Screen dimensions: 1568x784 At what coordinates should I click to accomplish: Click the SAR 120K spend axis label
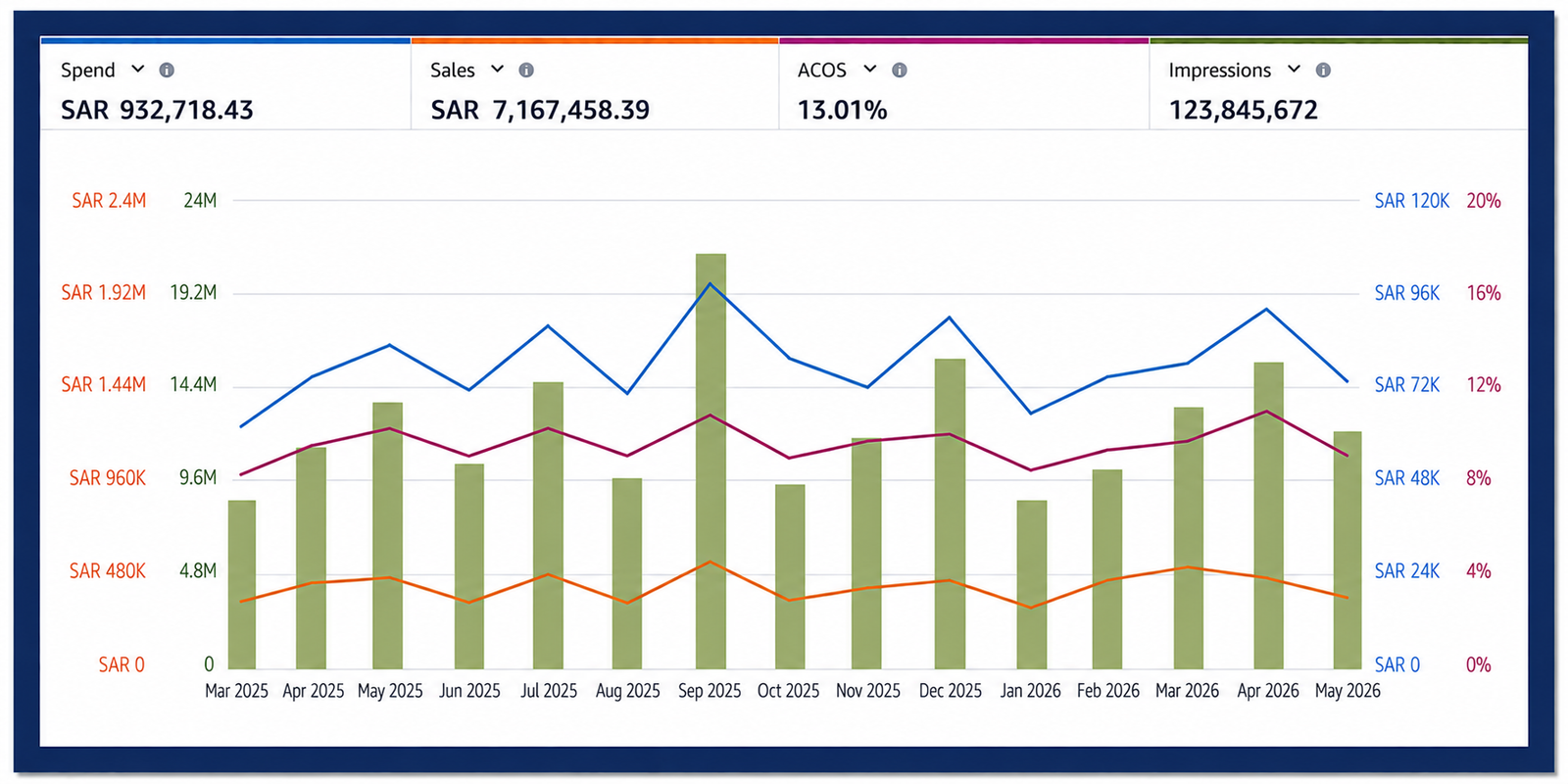(1412, 201)
